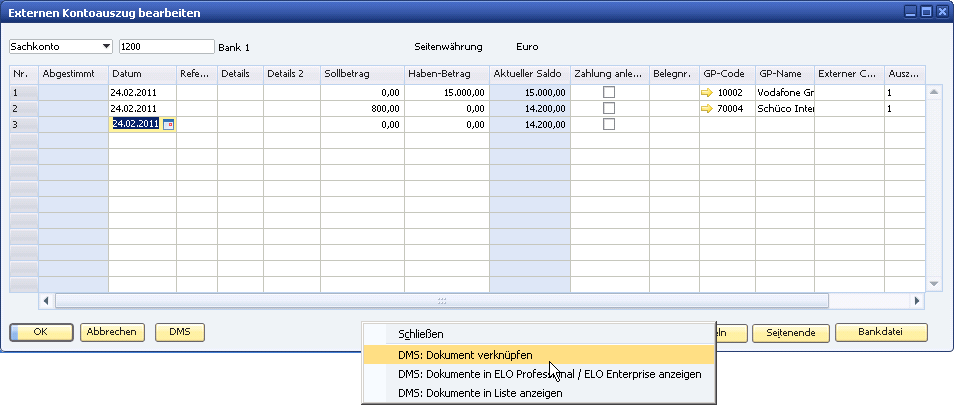This screenshot has width=956, height=405.
Task: Click the Datum column header
Action: click(143, 74)
